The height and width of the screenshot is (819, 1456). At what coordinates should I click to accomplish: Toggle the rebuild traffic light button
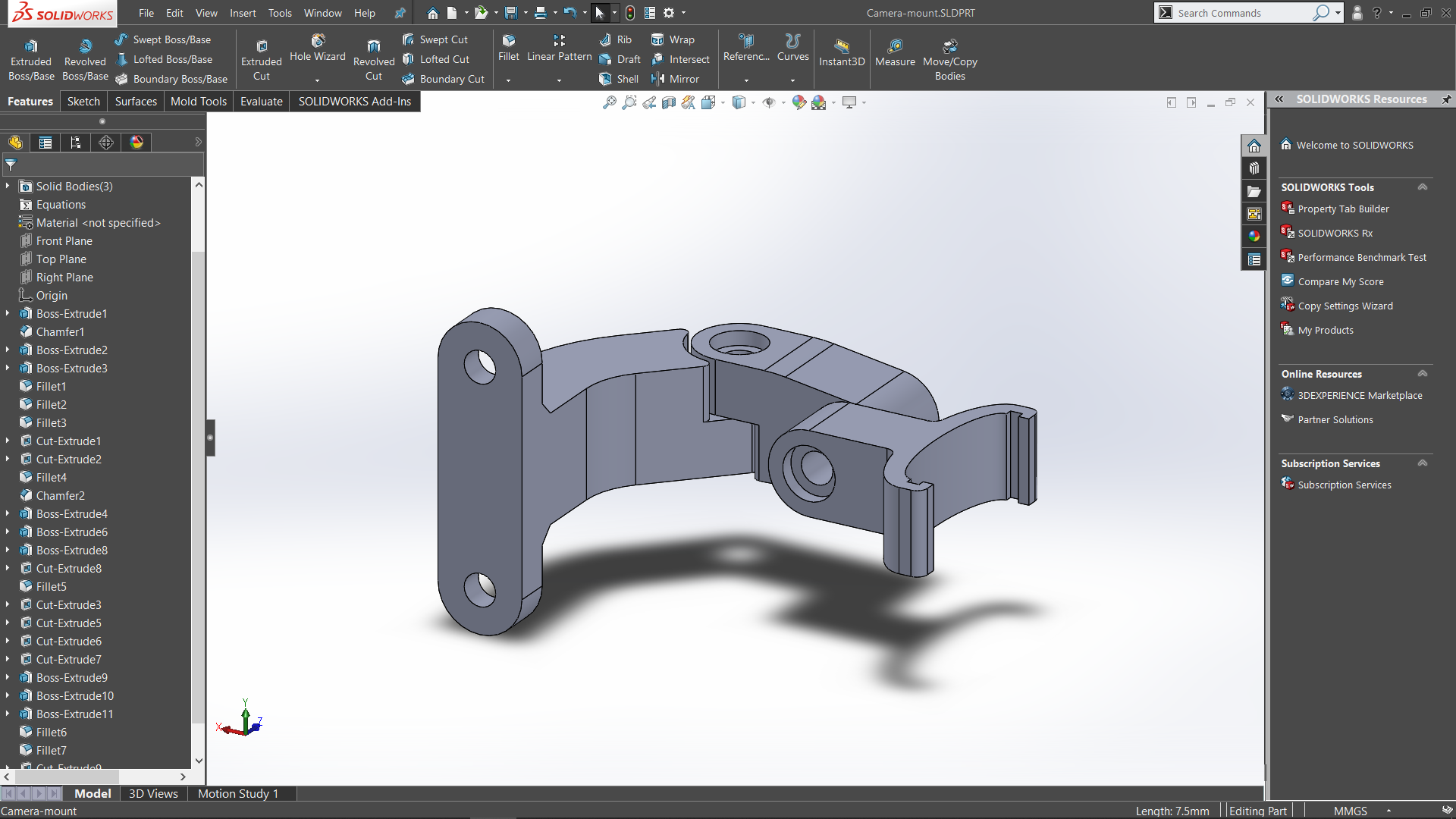[630, 13]
